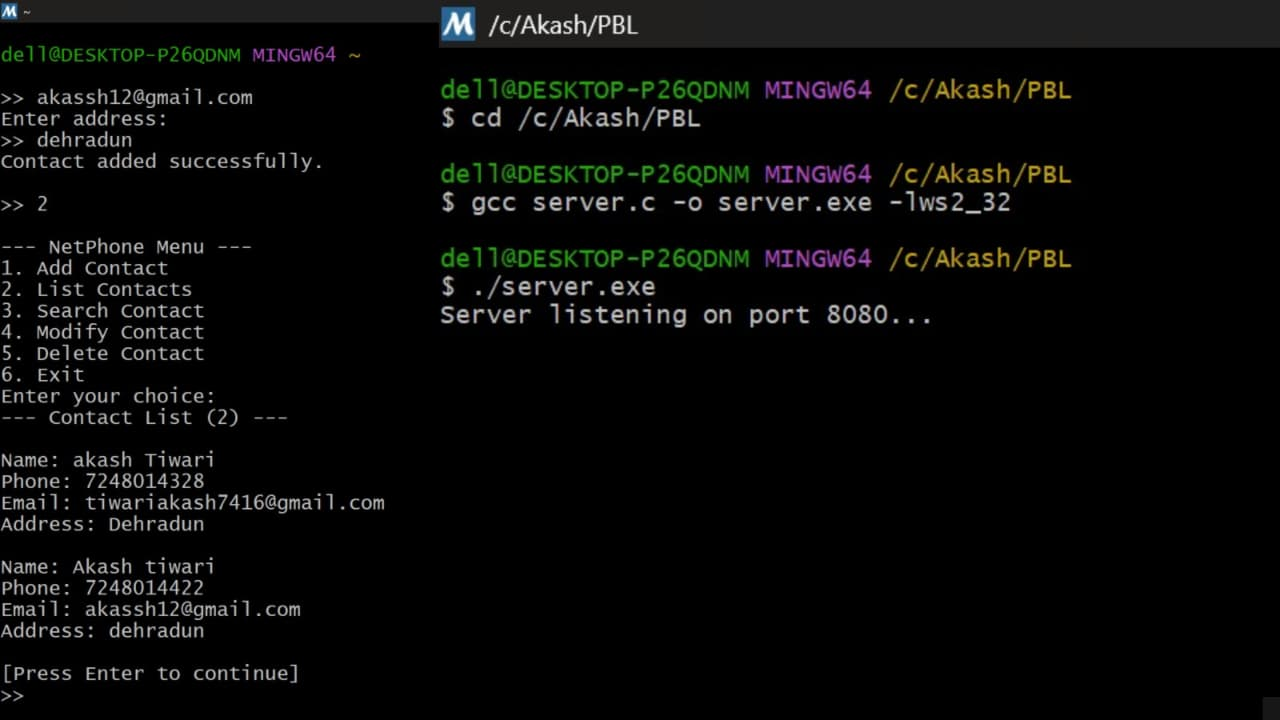Open the /c/Akash/PBL window's MSYS2 icon menu
This screenshot has width=1280, height=720.
click(458, 24)
